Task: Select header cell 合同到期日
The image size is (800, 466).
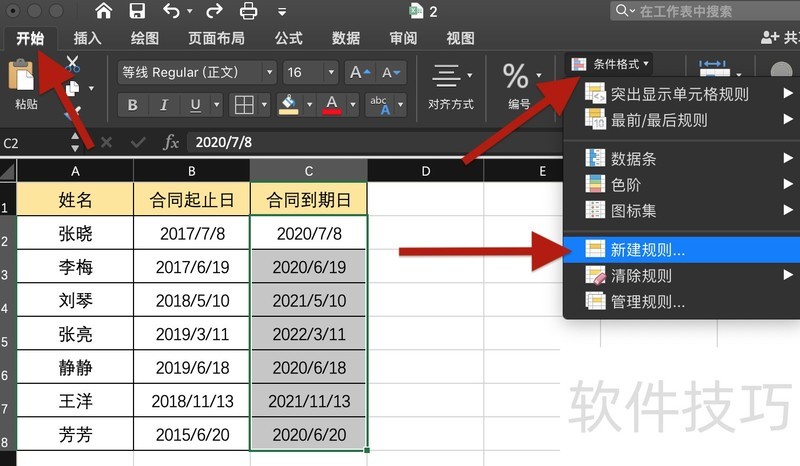Action: [x=309, y=200]
